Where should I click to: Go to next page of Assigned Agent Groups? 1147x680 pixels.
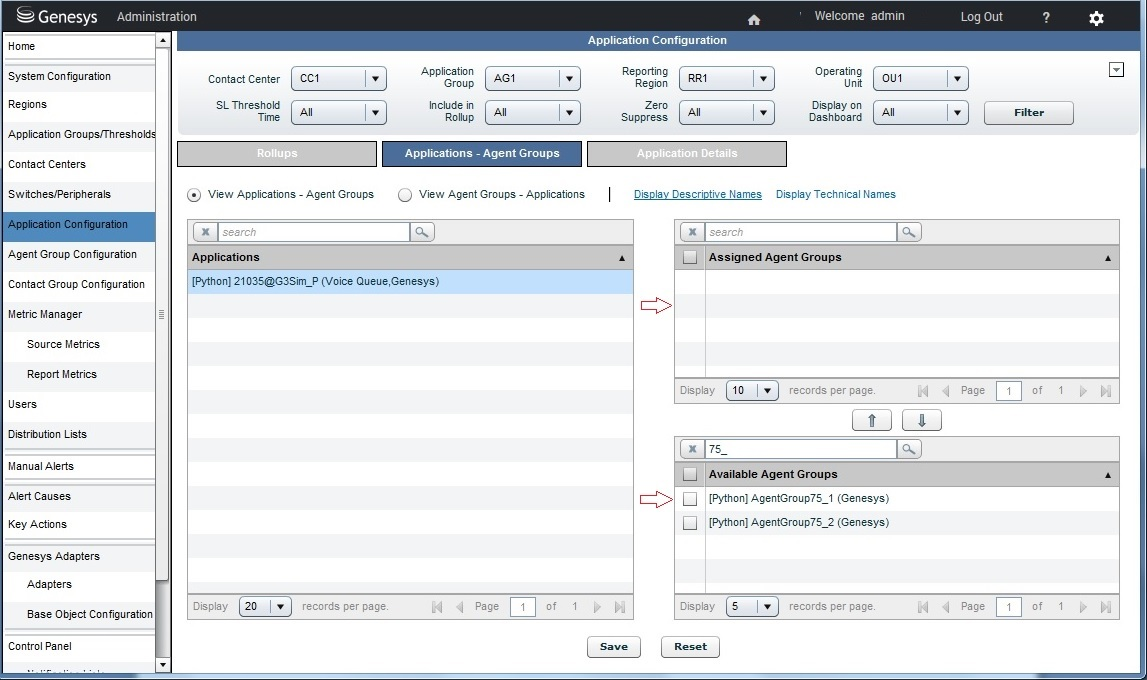click(1083, 391)
